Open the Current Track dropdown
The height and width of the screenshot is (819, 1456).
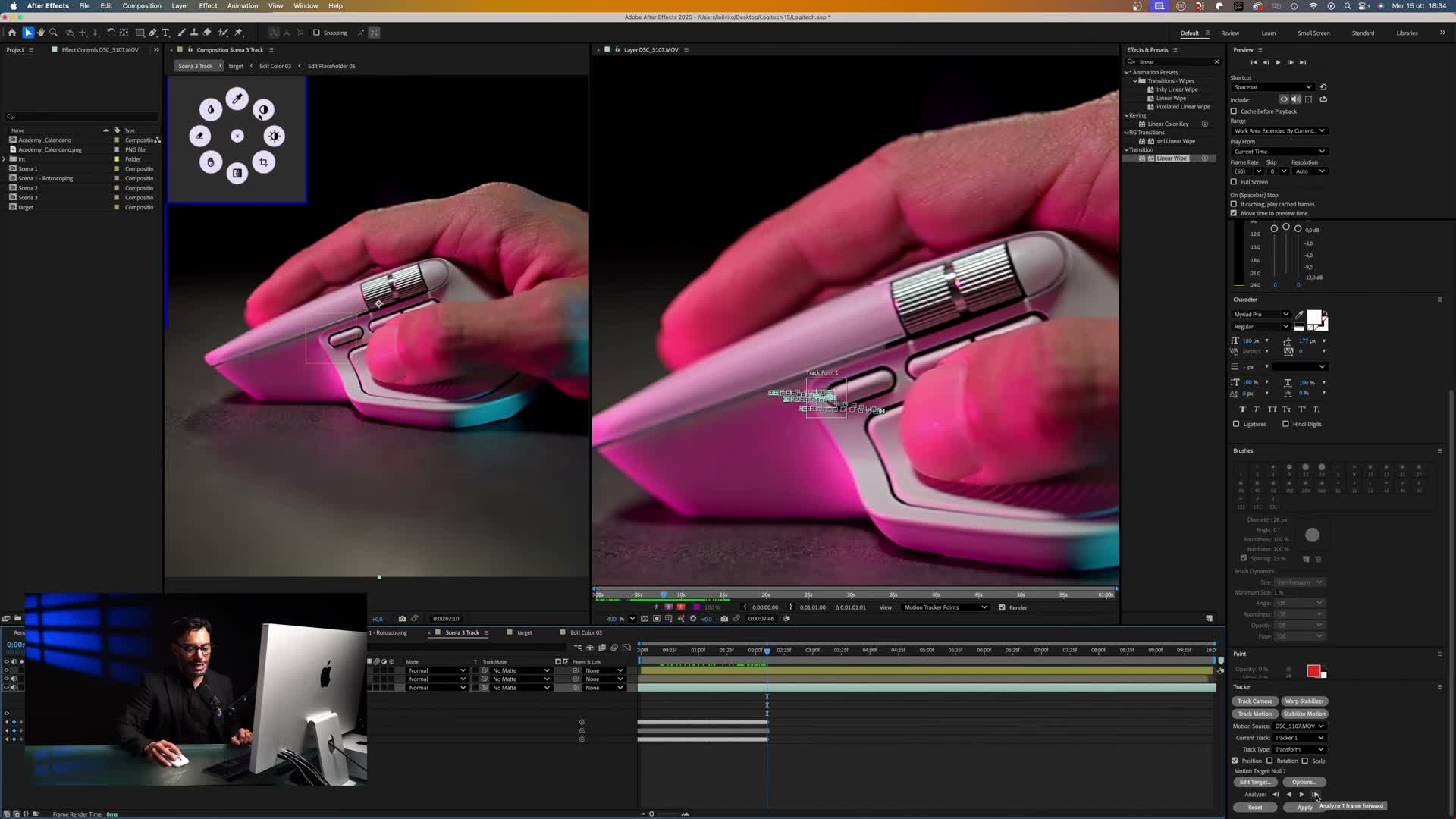pyautogui.click(x=1299, y=738)
